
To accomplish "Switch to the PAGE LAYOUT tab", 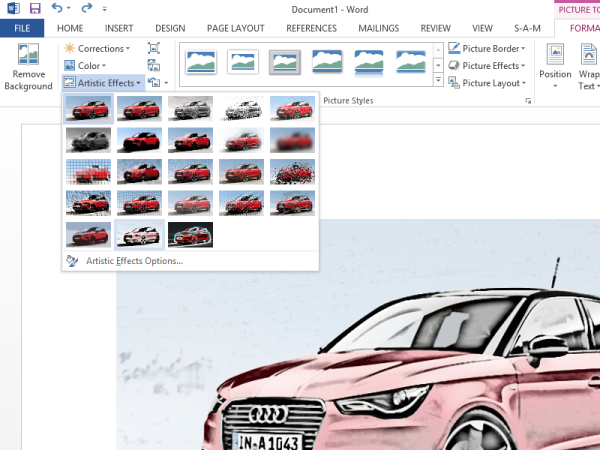I will click(x=236, y=28).
